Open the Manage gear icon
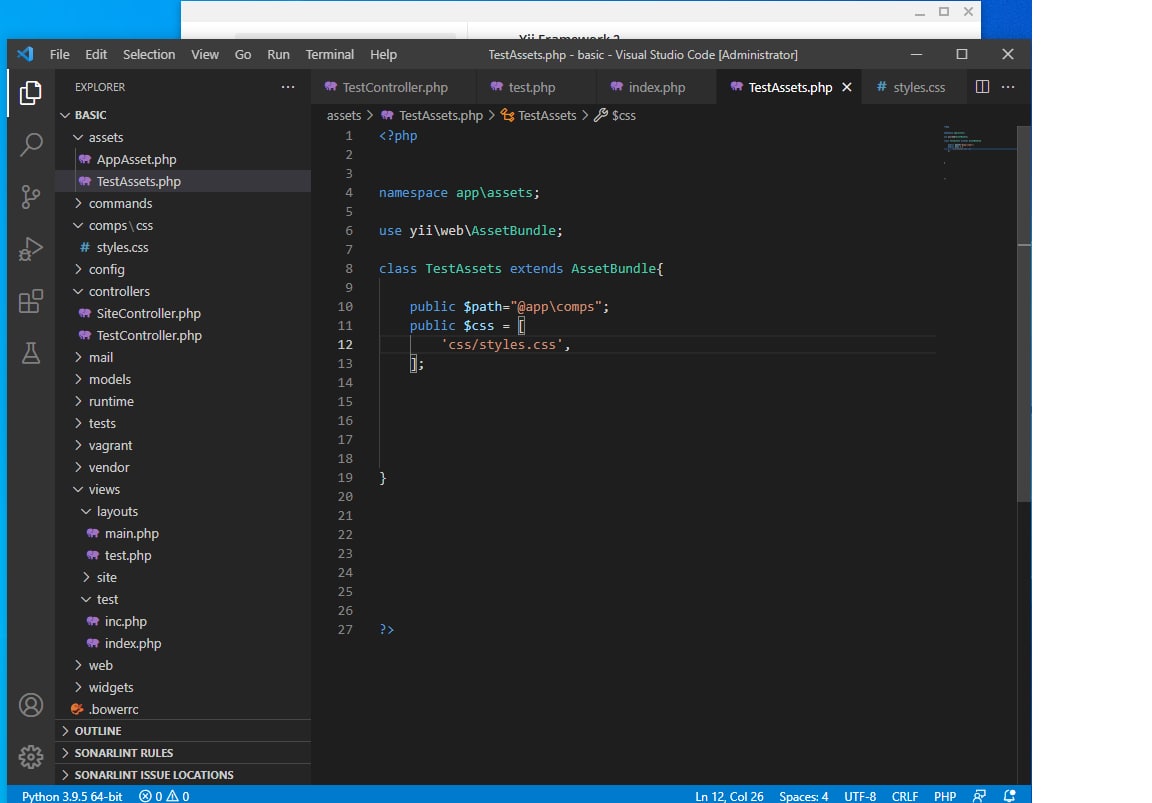The width and height of the screenshot is (1152, 803). click(30, 757)
